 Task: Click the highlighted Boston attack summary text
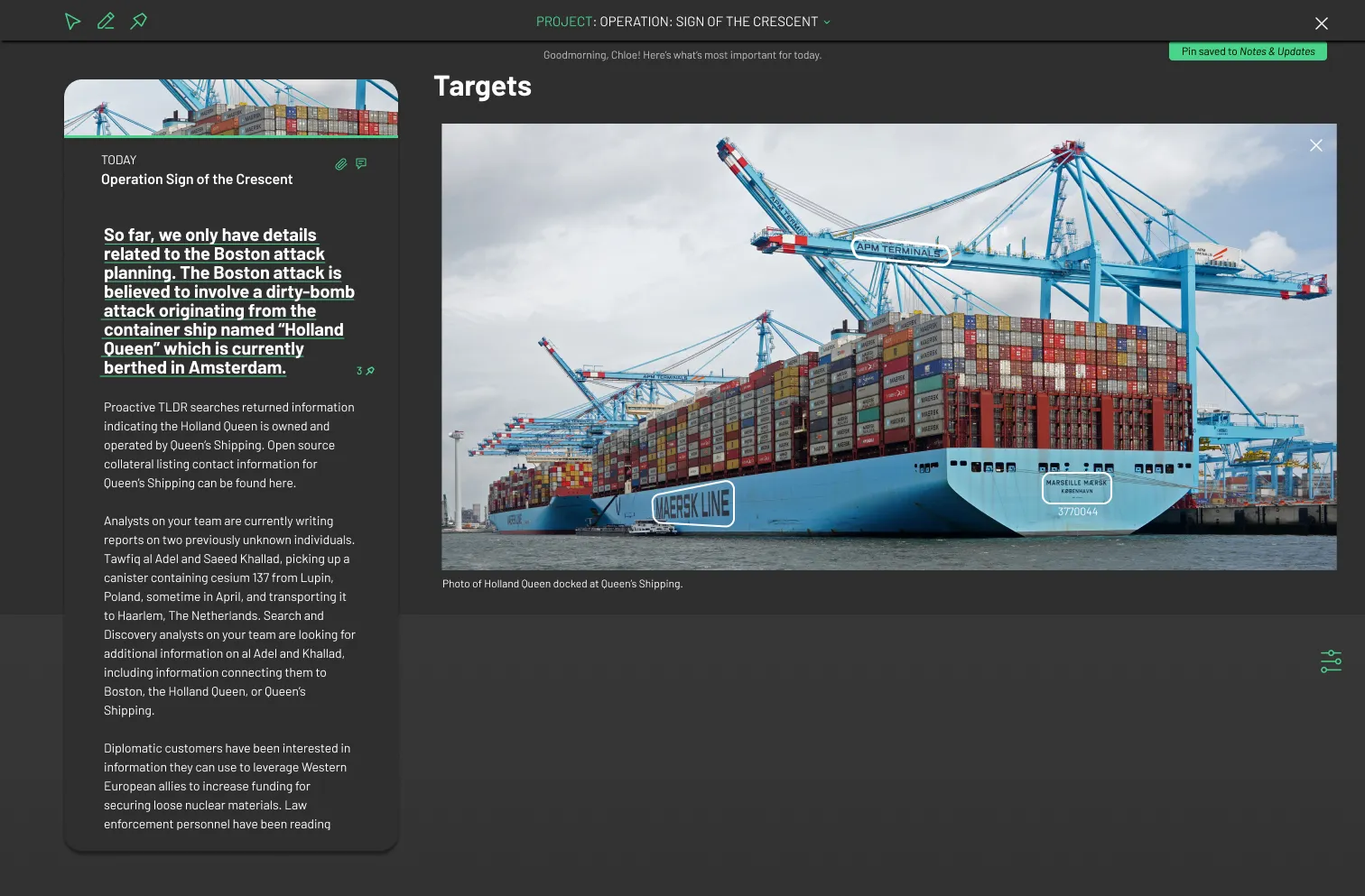click(228, 301)
